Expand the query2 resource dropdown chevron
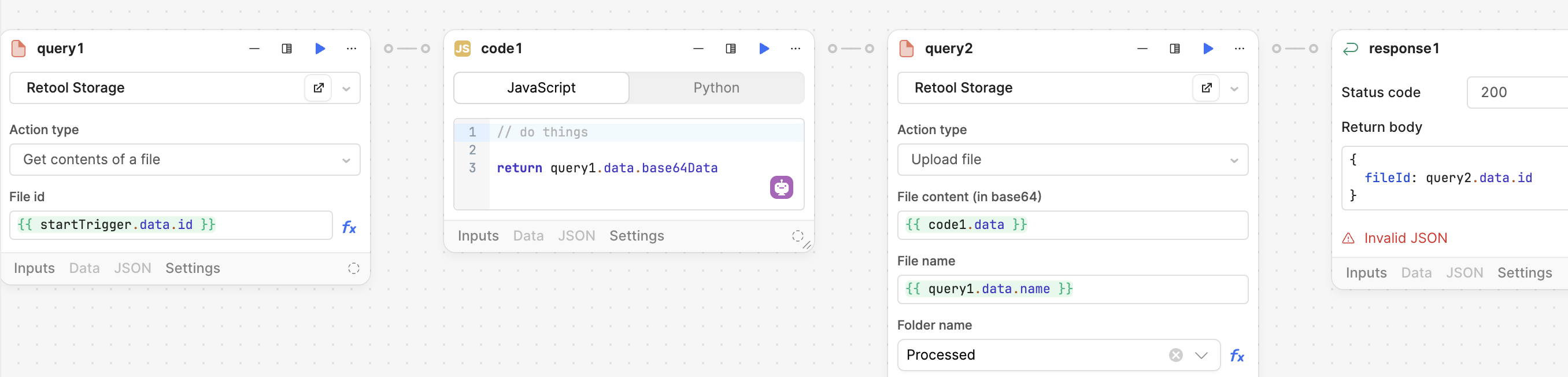Image resolution: width=1568 pixels, height=377 pixels. (x=1234, y=89)
